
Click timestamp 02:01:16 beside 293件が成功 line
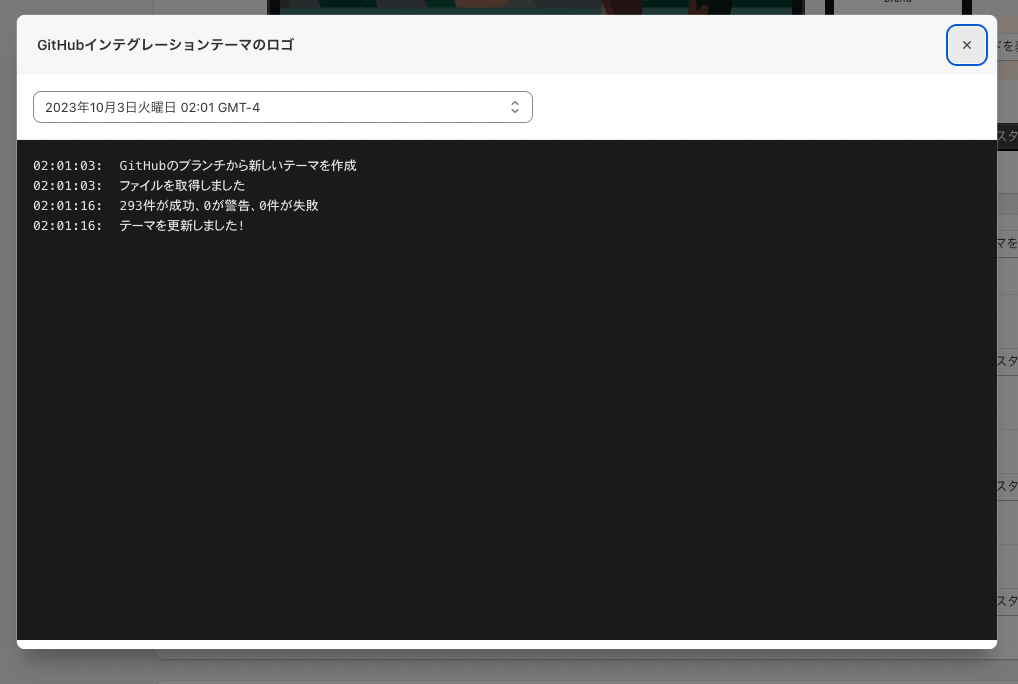pyautogui.click(x=68, y=206)
